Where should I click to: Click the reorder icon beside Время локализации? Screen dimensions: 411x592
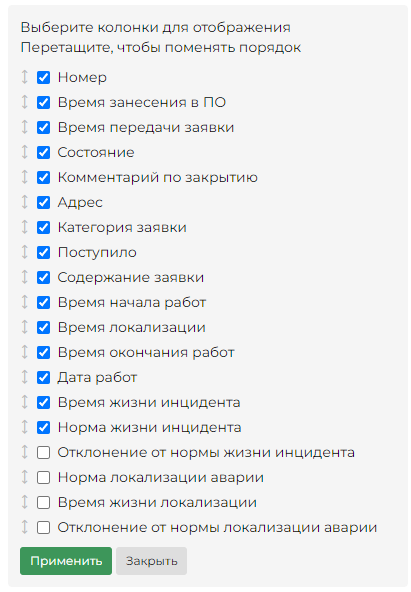[25, 327]
